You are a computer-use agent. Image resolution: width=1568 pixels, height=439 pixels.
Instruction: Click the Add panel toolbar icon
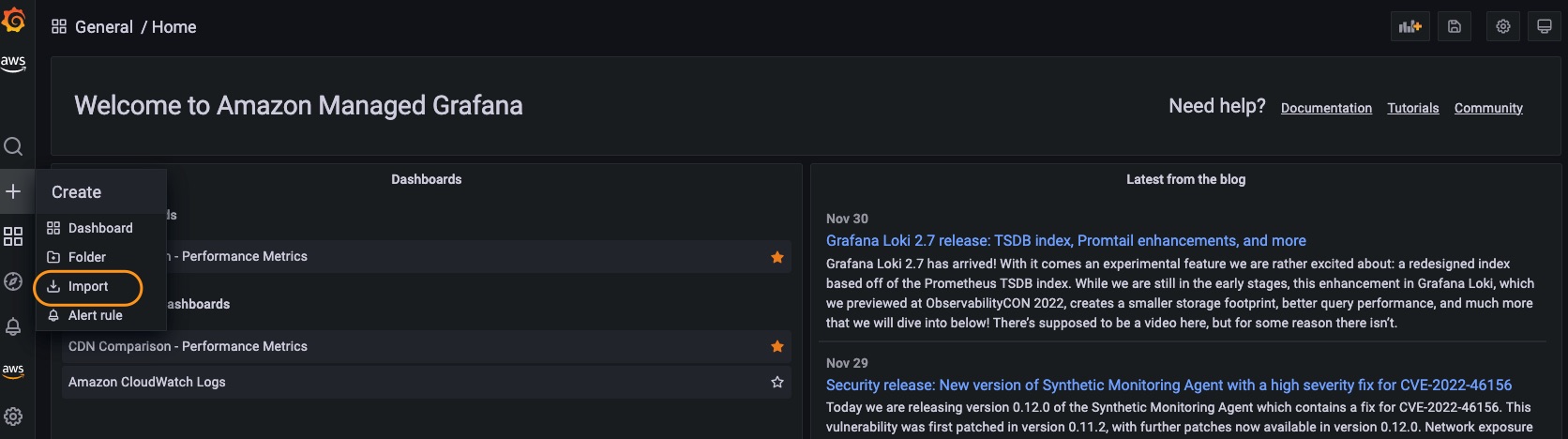coord(1410,26)
